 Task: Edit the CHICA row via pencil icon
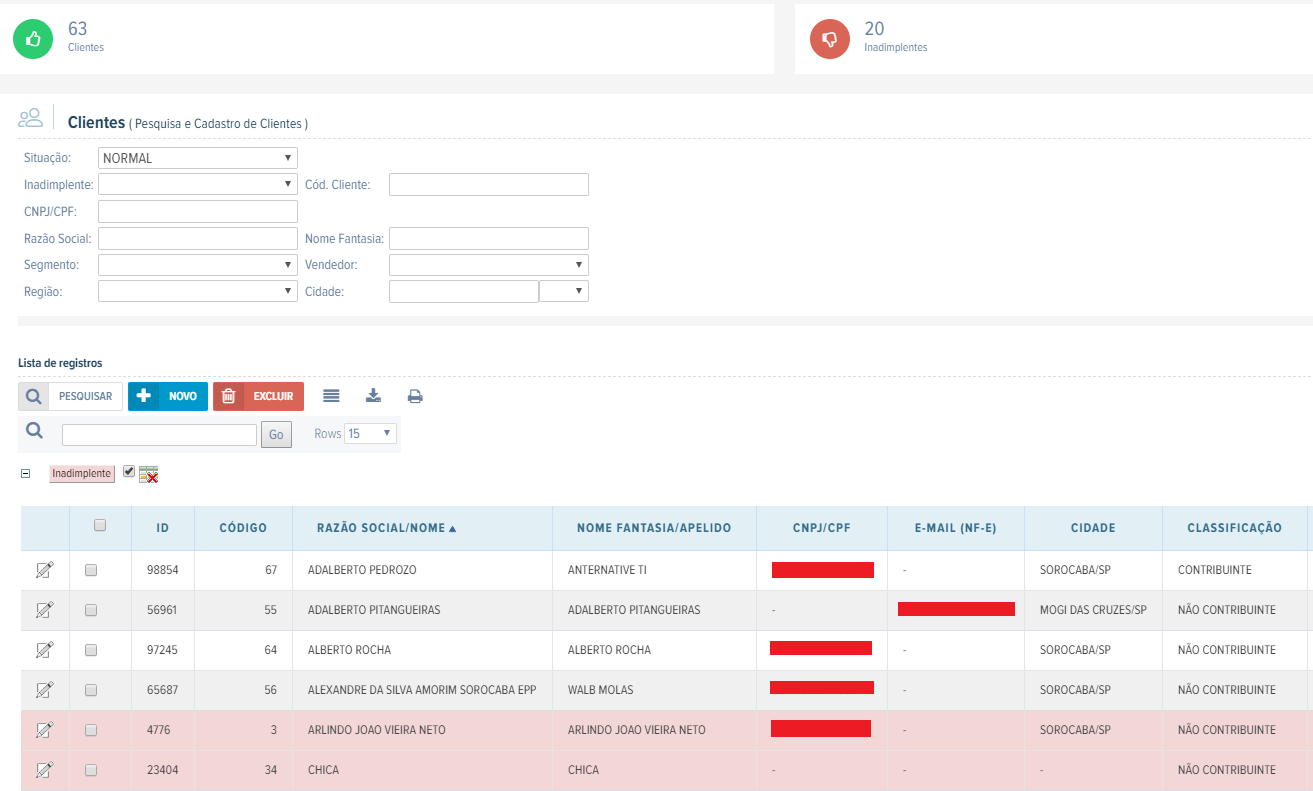(44, 770)
